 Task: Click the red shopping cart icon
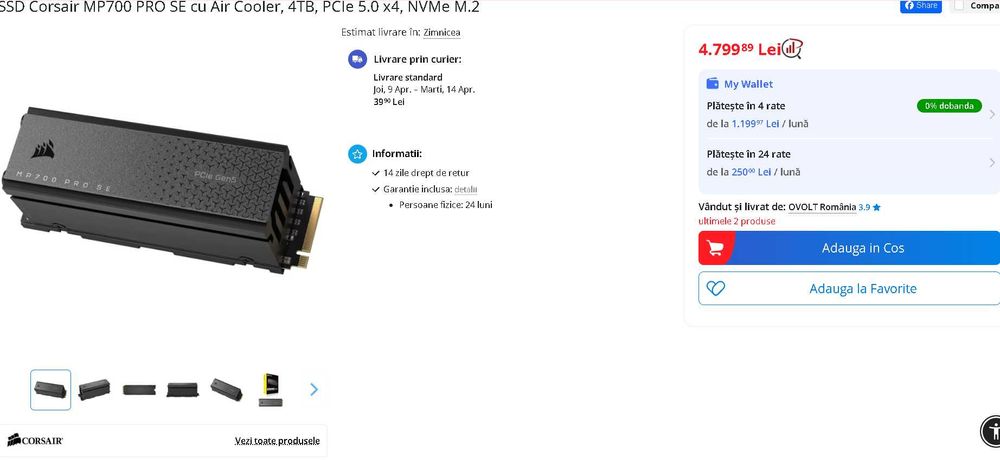716,248
